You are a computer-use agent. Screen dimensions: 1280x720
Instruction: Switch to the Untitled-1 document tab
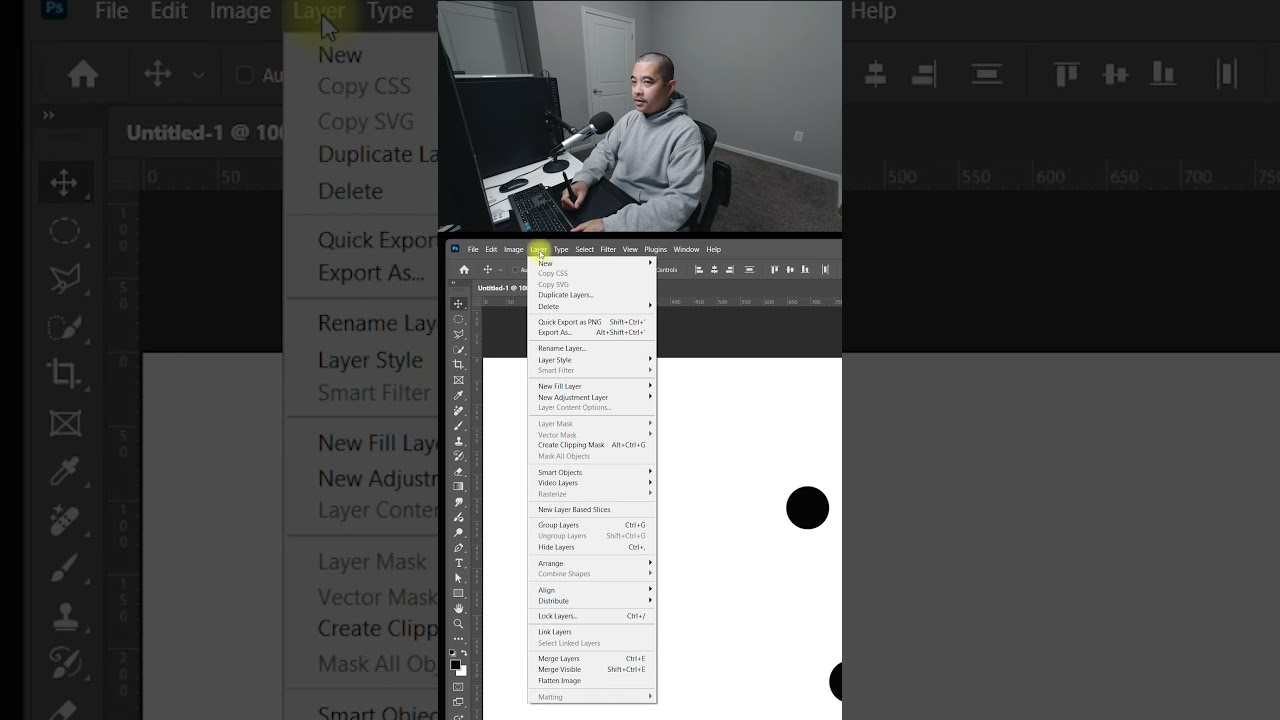coord(503,288)
